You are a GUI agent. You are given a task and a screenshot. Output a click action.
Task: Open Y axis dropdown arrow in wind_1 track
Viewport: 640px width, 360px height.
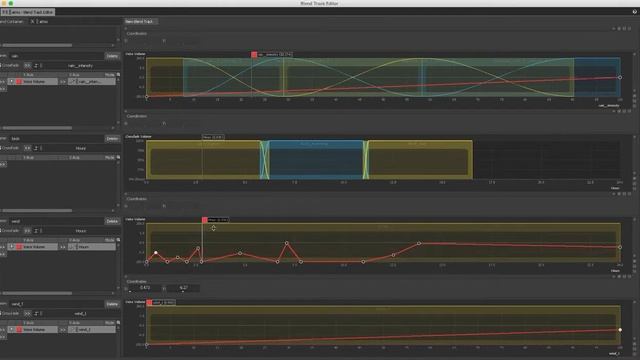pyautogui.click(x=11, y=329)
